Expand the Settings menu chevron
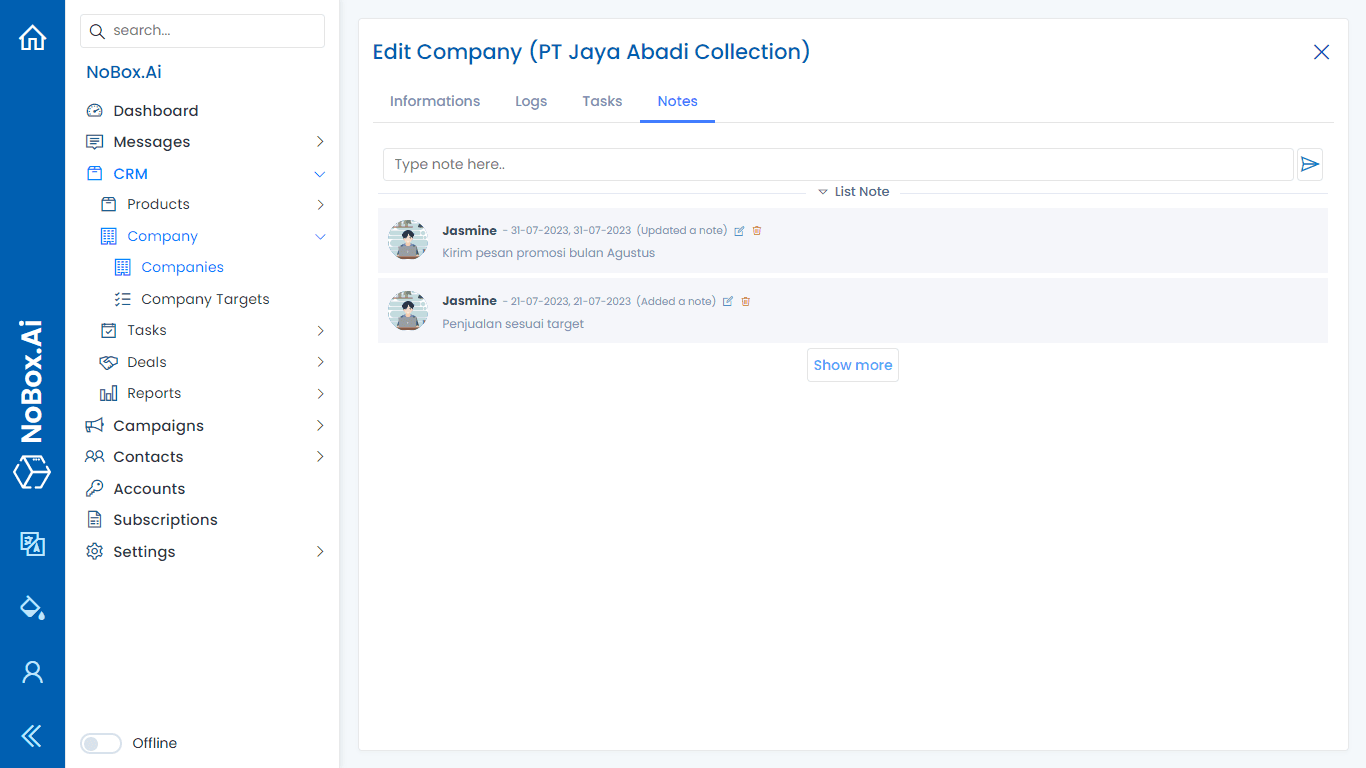 click(319, 551)
